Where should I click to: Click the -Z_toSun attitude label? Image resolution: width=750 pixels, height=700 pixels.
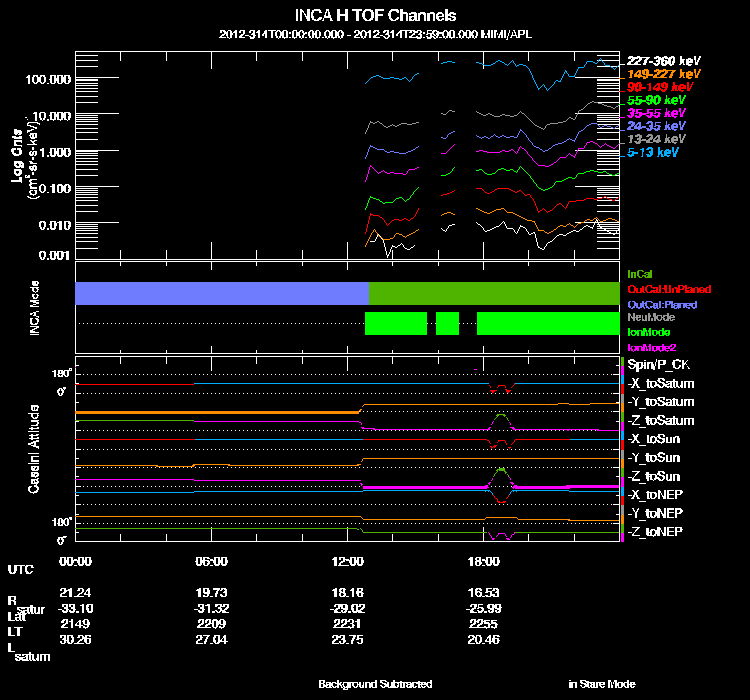point(653,477)
